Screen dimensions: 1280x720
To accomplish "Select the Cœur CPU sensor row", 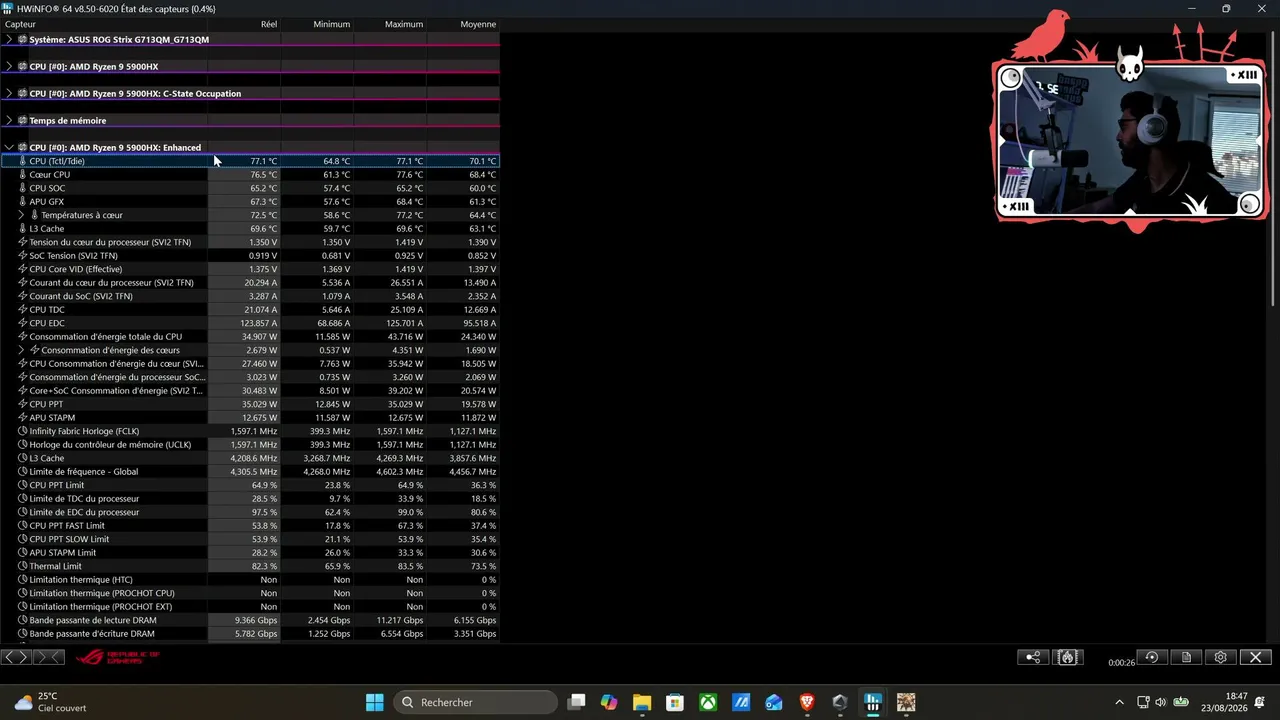I will 250,175.
